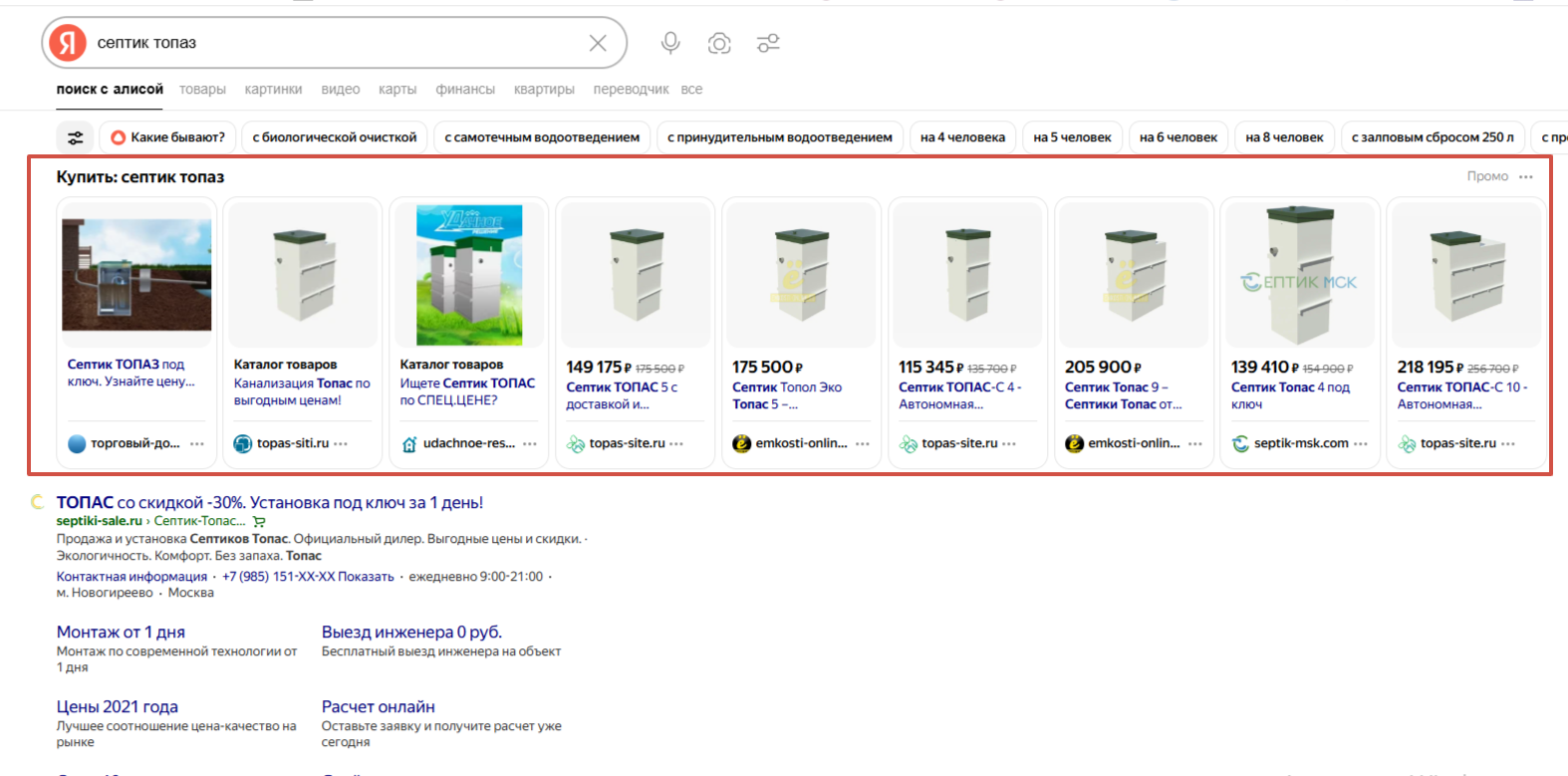Go to the 'финансы' tab

click(x=465, y=89)
